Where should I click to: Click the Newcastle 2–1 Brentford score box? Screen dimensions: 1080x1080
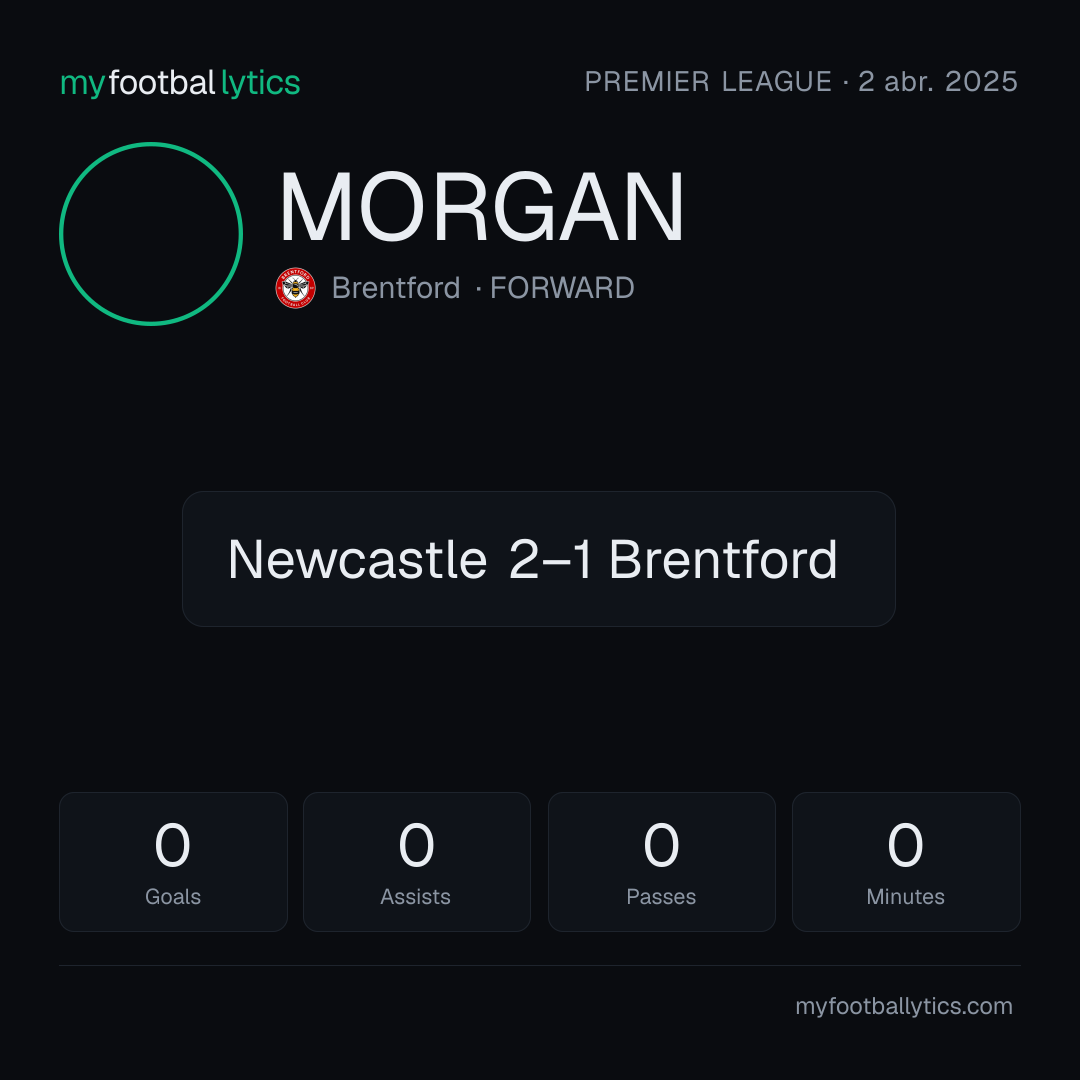[x=539, y=559]
